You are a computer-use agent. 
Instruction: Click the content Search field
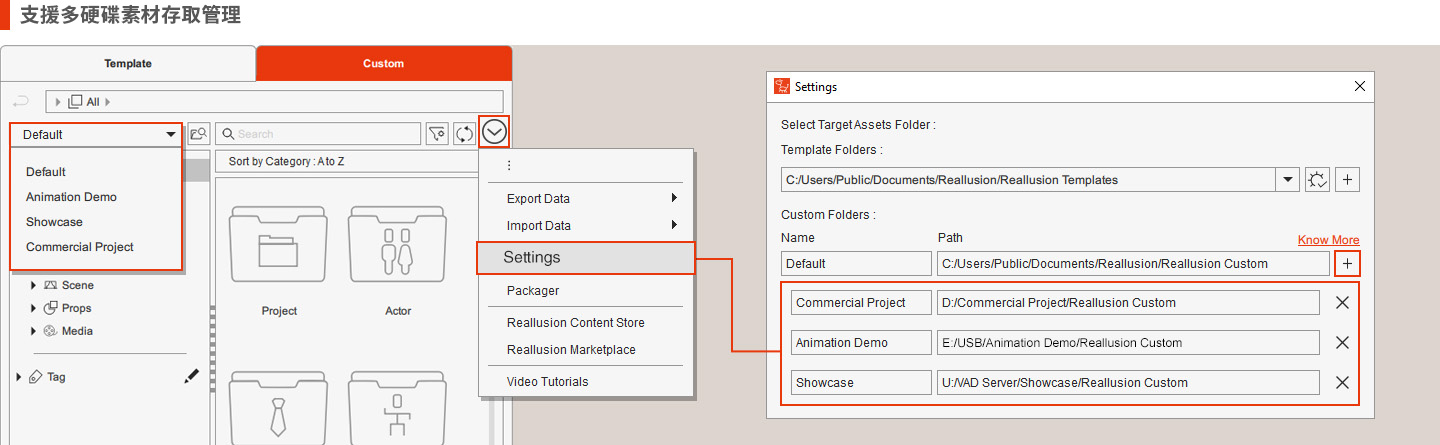[320, 134]
